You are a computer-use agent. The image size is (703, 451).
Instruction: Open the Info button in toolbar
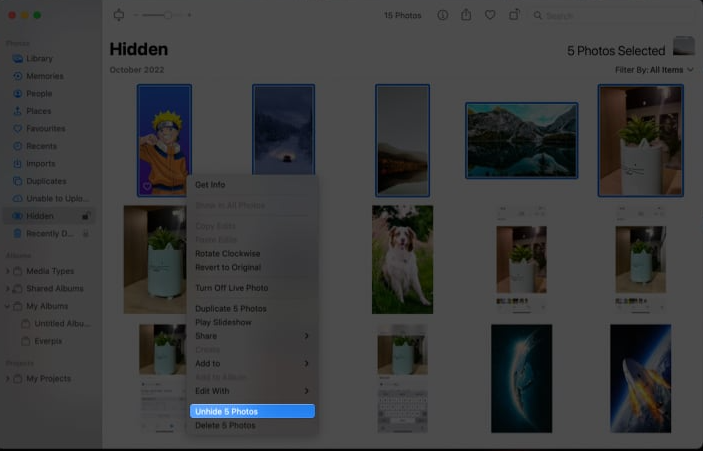[443, 15]
